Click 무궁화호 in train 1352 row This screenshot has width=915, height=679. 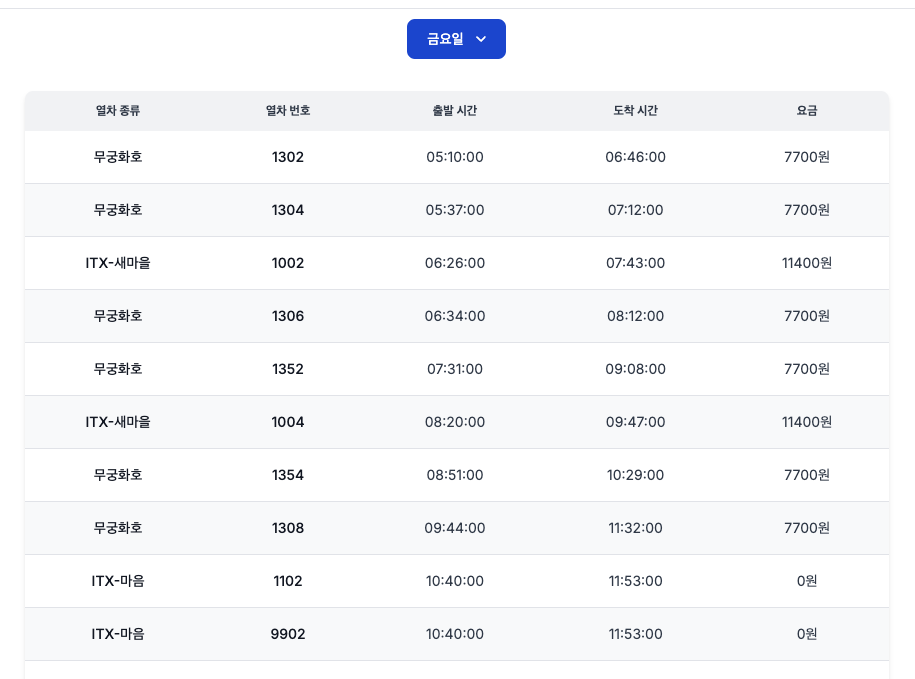[x=118, y=369]
